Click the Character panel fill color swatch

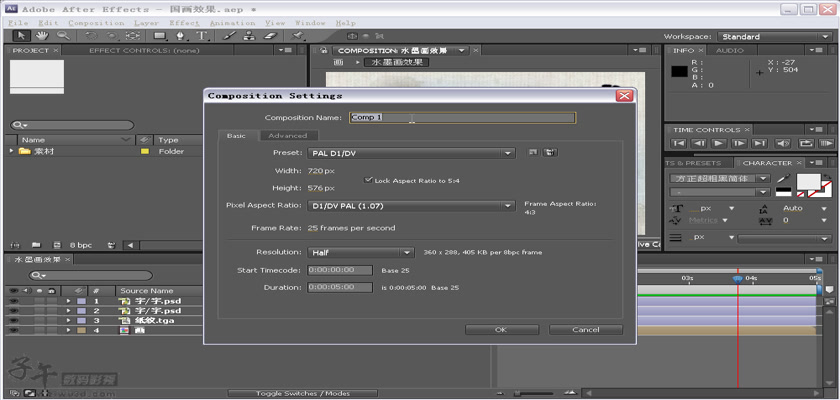[808, 182]
